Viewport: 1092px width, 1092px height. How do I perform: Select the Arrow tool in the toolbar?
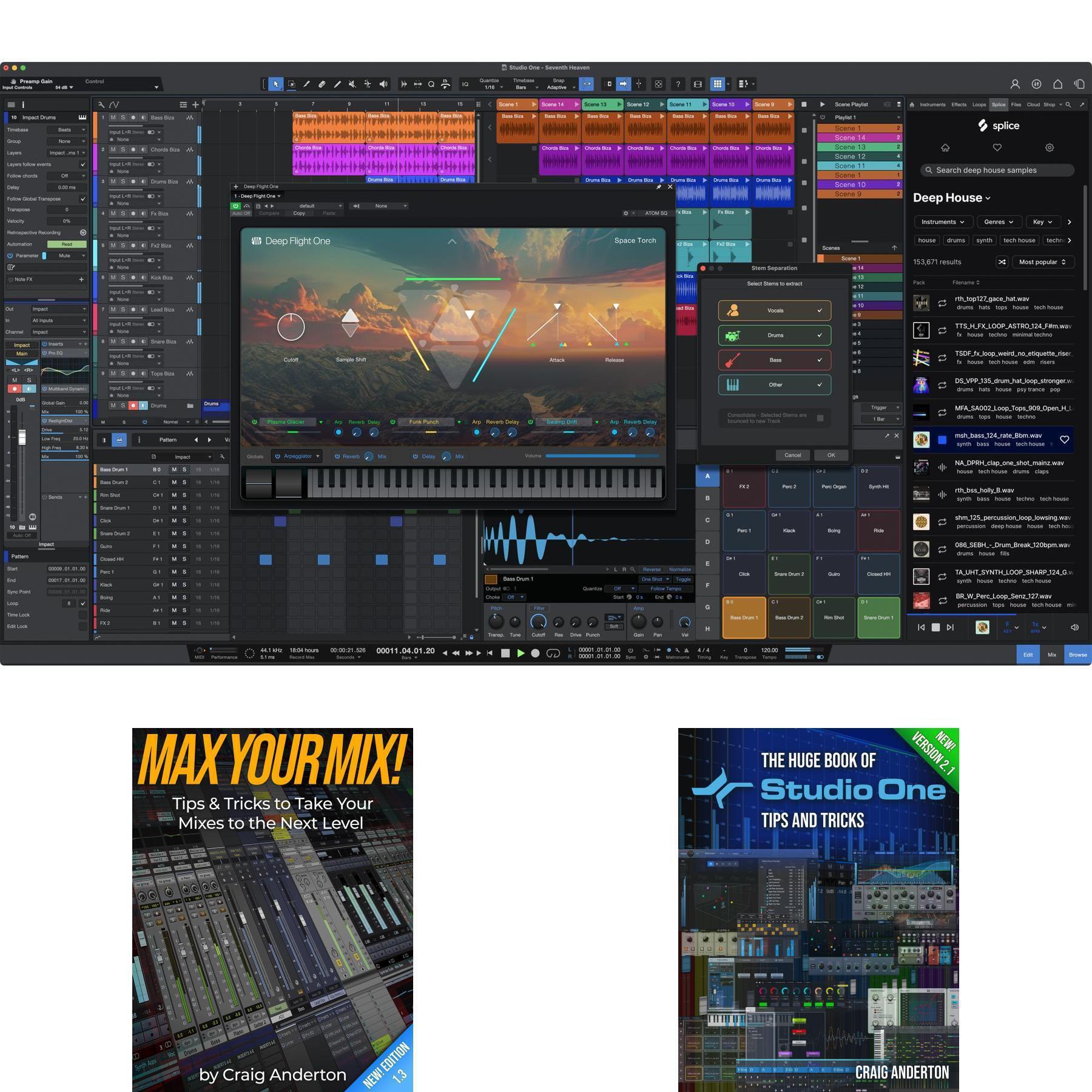pyautogui.click(x=276, y=84)
